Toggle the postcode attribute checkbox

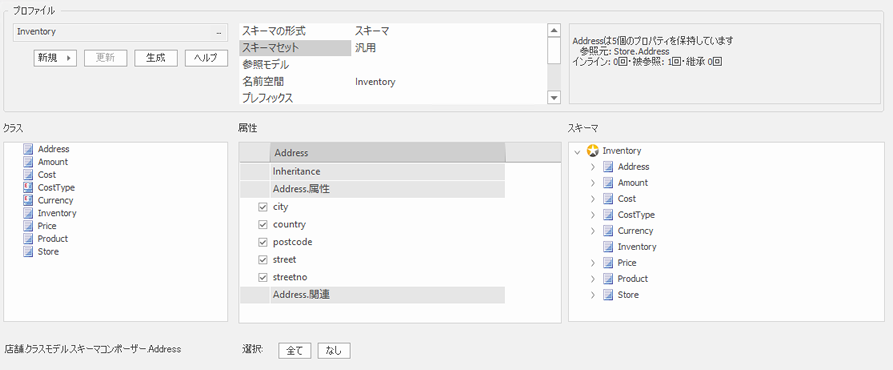tap(263, 242)
